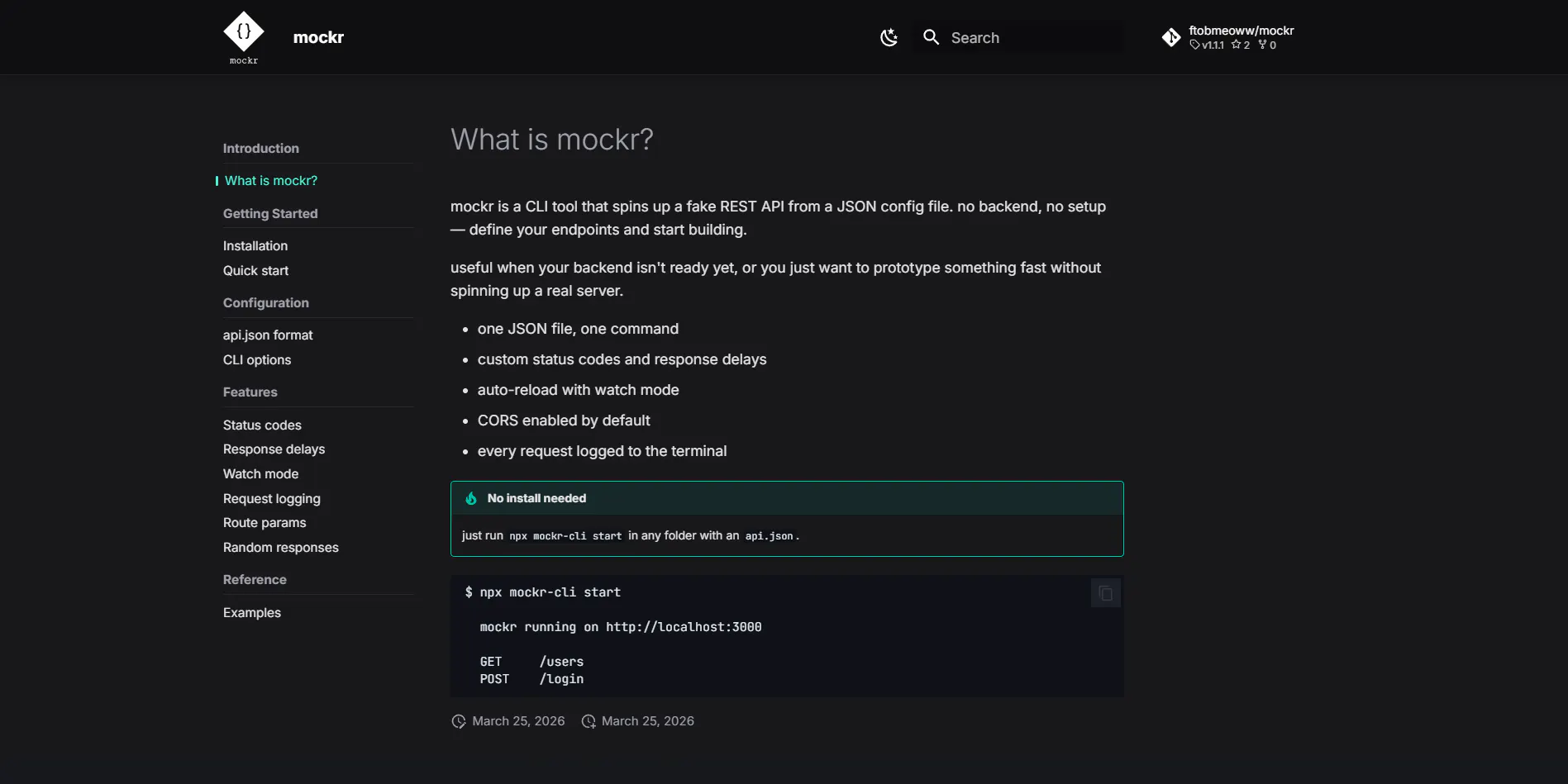Go to the Installation page

point(255,245)
